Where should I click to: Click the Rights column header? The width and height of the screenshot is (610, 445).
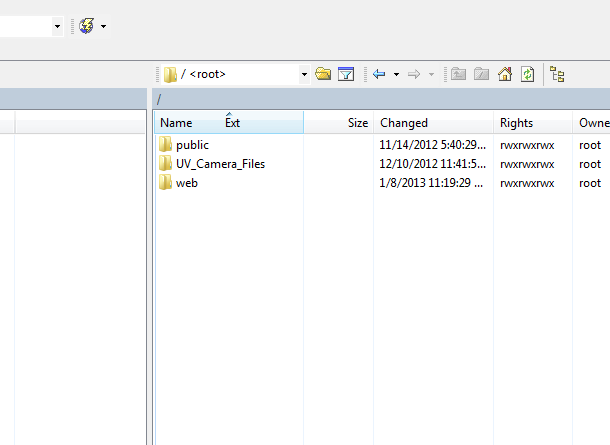pos(516,123)
